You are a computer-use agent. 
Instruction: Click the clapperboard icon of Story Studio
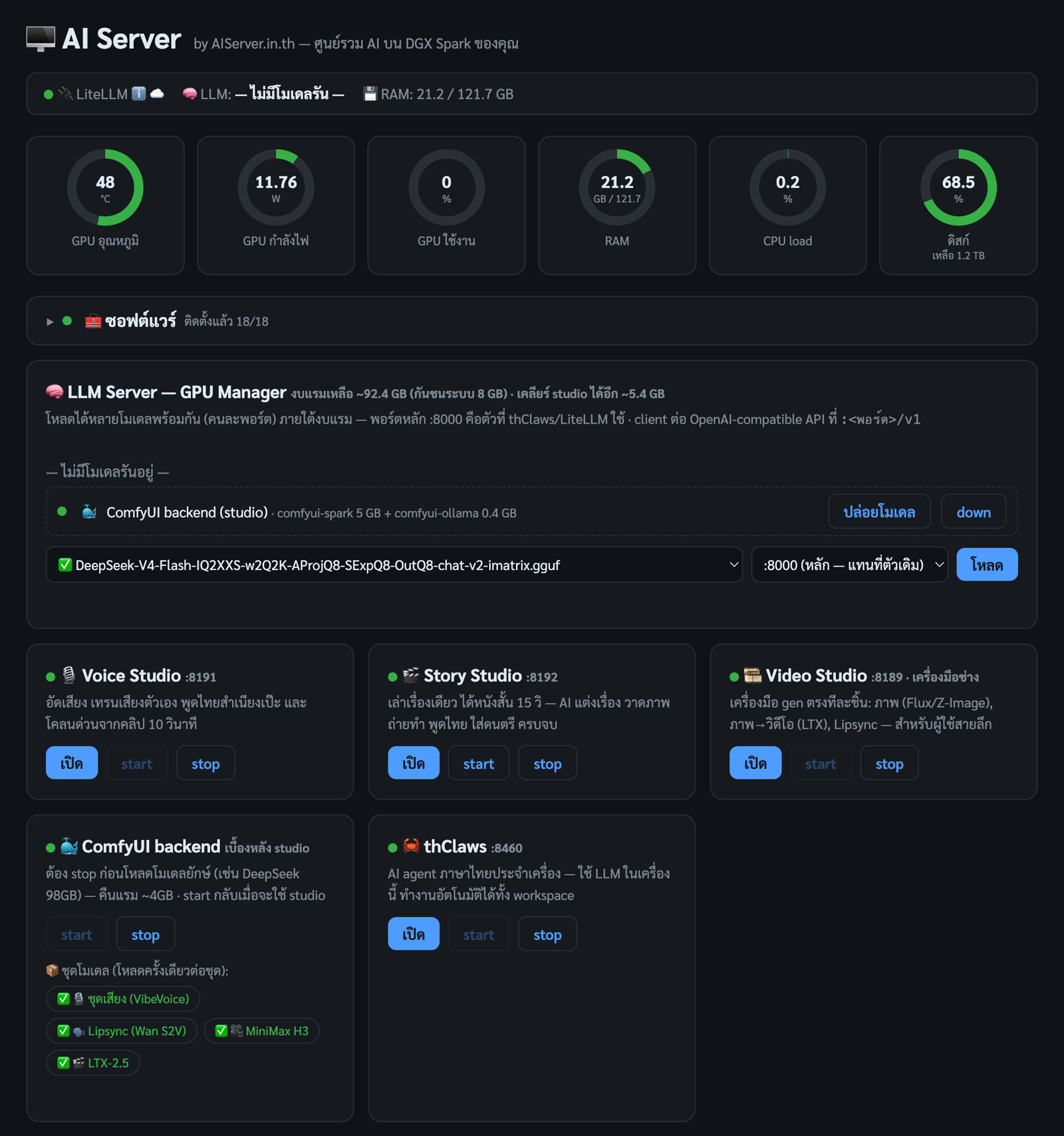(x=411, y=675)
